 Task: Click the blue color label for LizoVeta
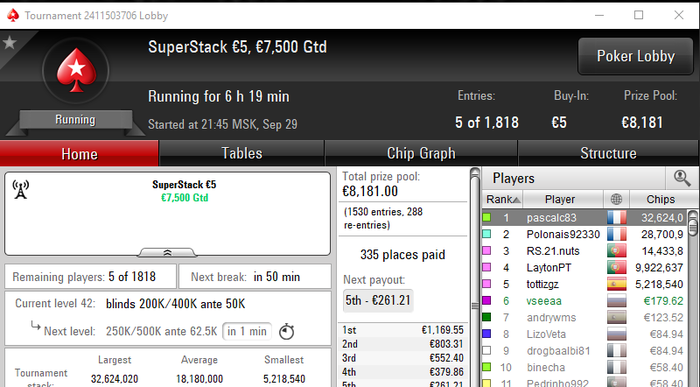(x=487, y=333)
